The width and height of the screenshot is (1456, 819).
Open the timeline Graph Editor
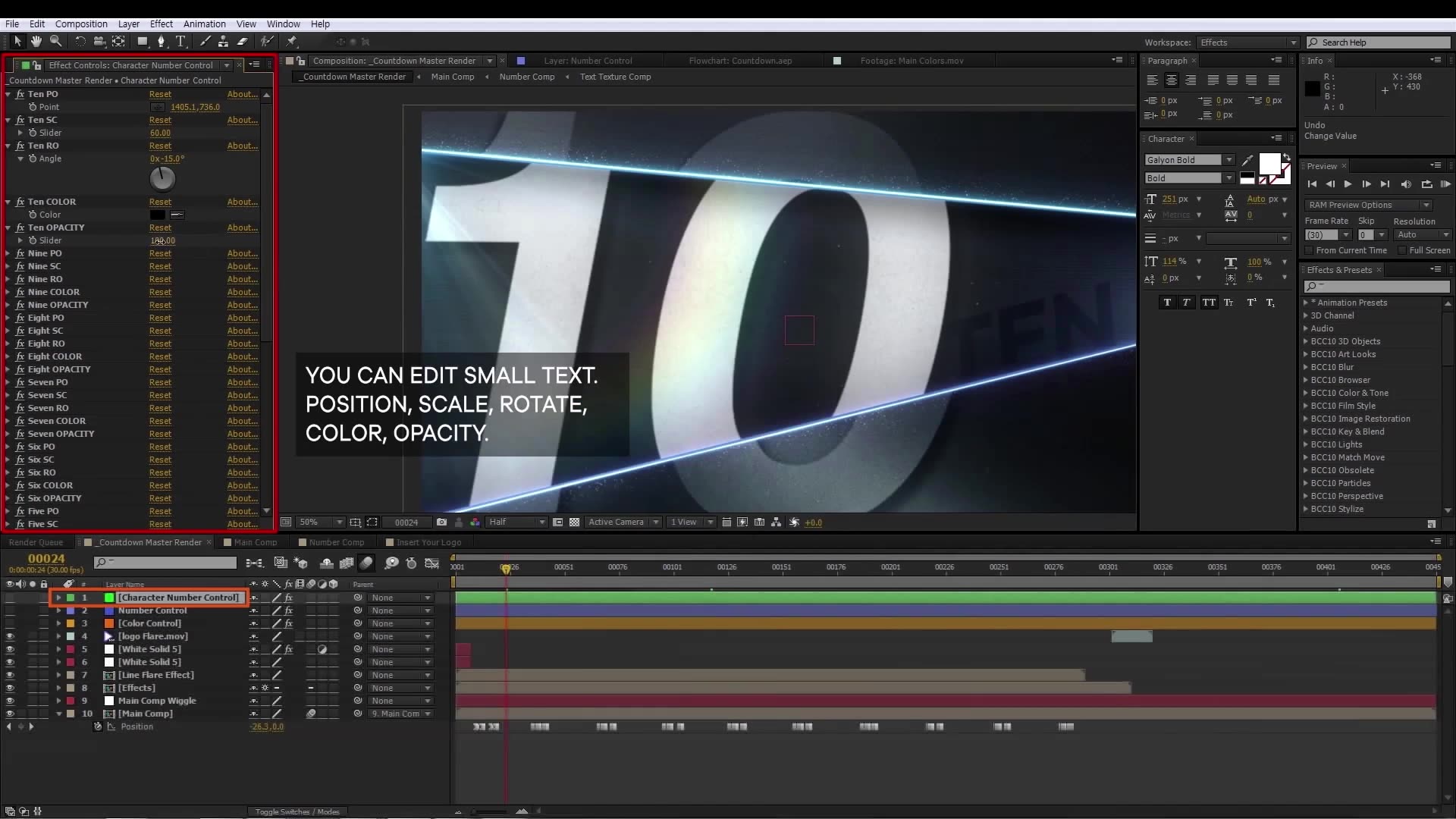pyautogui.click(x=432, y=563)
